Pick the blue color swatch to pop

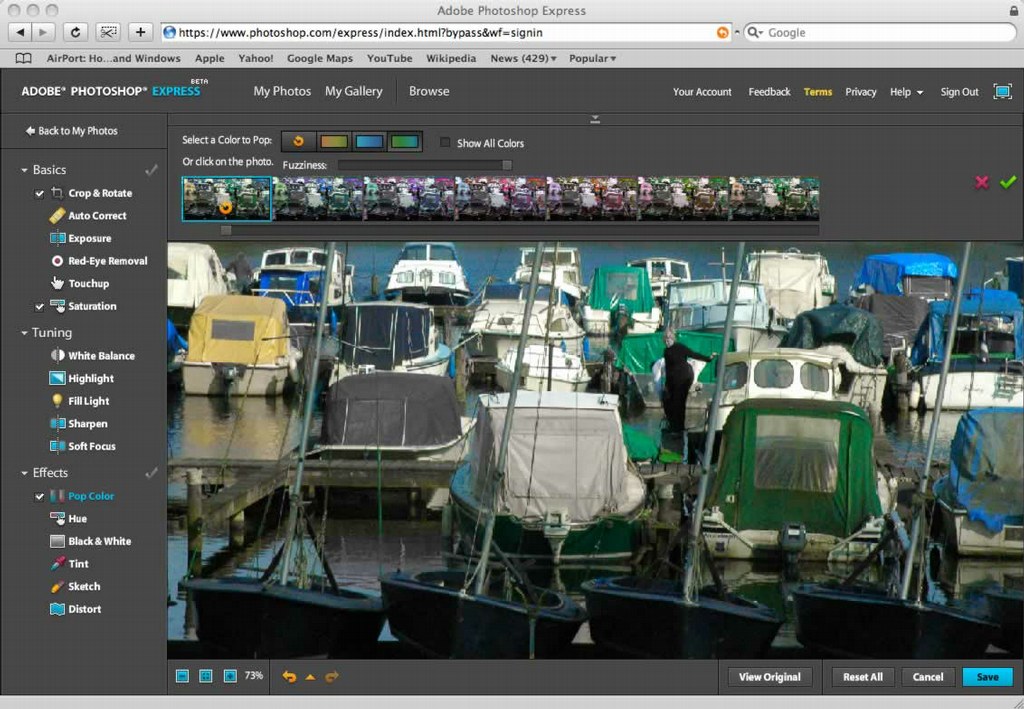click(x=369, y=142)
